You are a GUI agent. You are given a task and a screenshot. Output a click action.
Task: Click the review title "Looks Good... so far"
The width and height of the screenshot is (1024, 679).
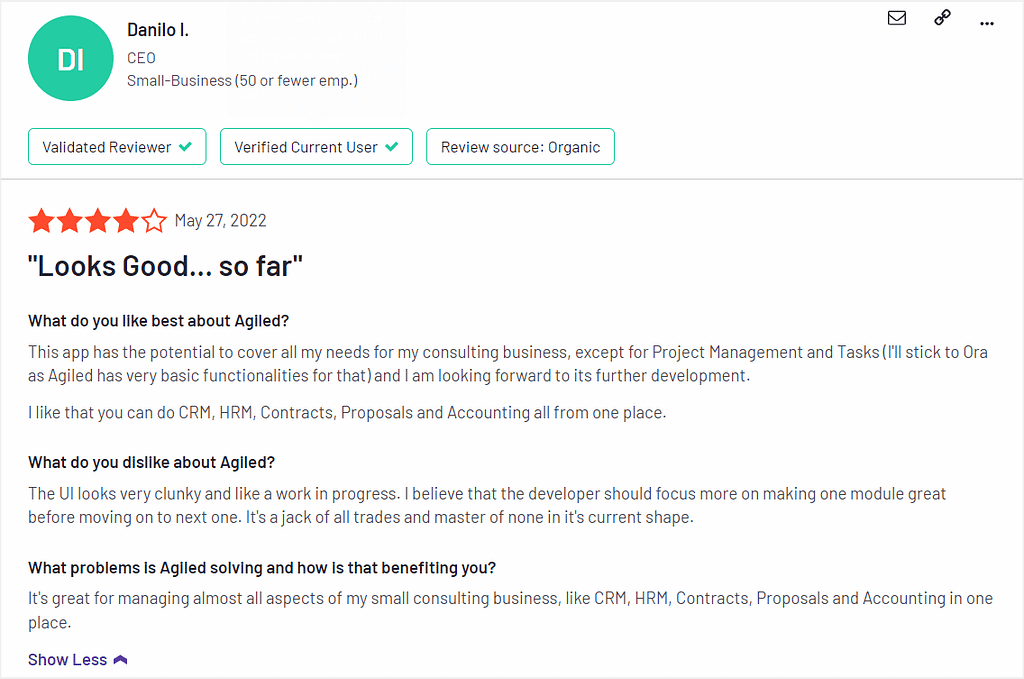pyautogui.click(x=165, y=266)
